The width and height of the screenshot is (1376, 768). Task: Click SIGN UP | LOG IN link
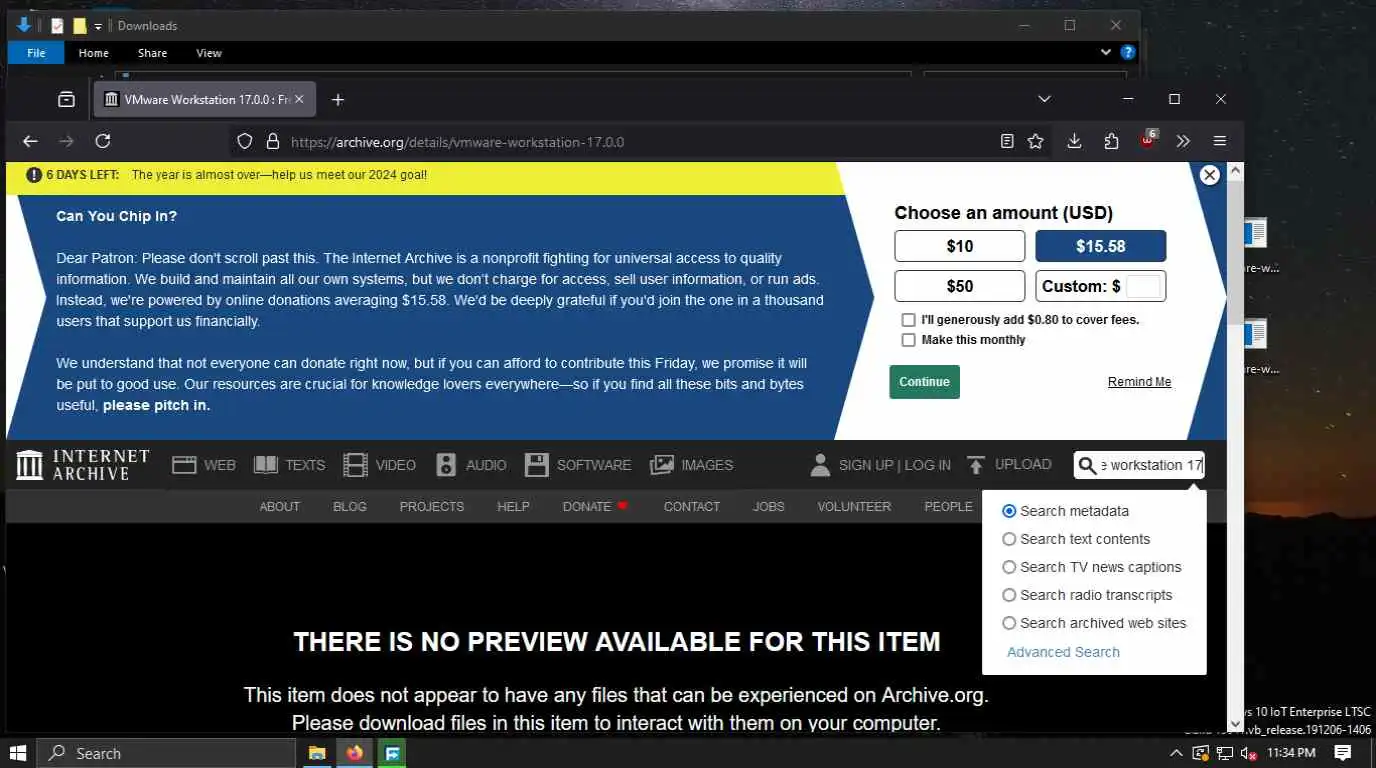pyautogui.click(x=895, y=465)
